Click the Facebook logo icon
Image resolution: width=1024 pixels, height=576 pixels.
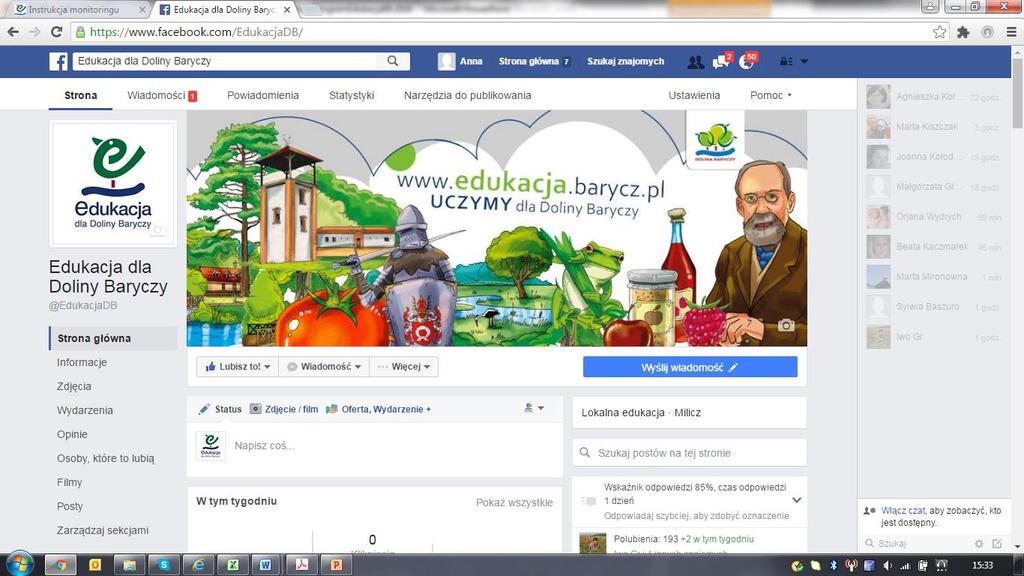(58, 61)
